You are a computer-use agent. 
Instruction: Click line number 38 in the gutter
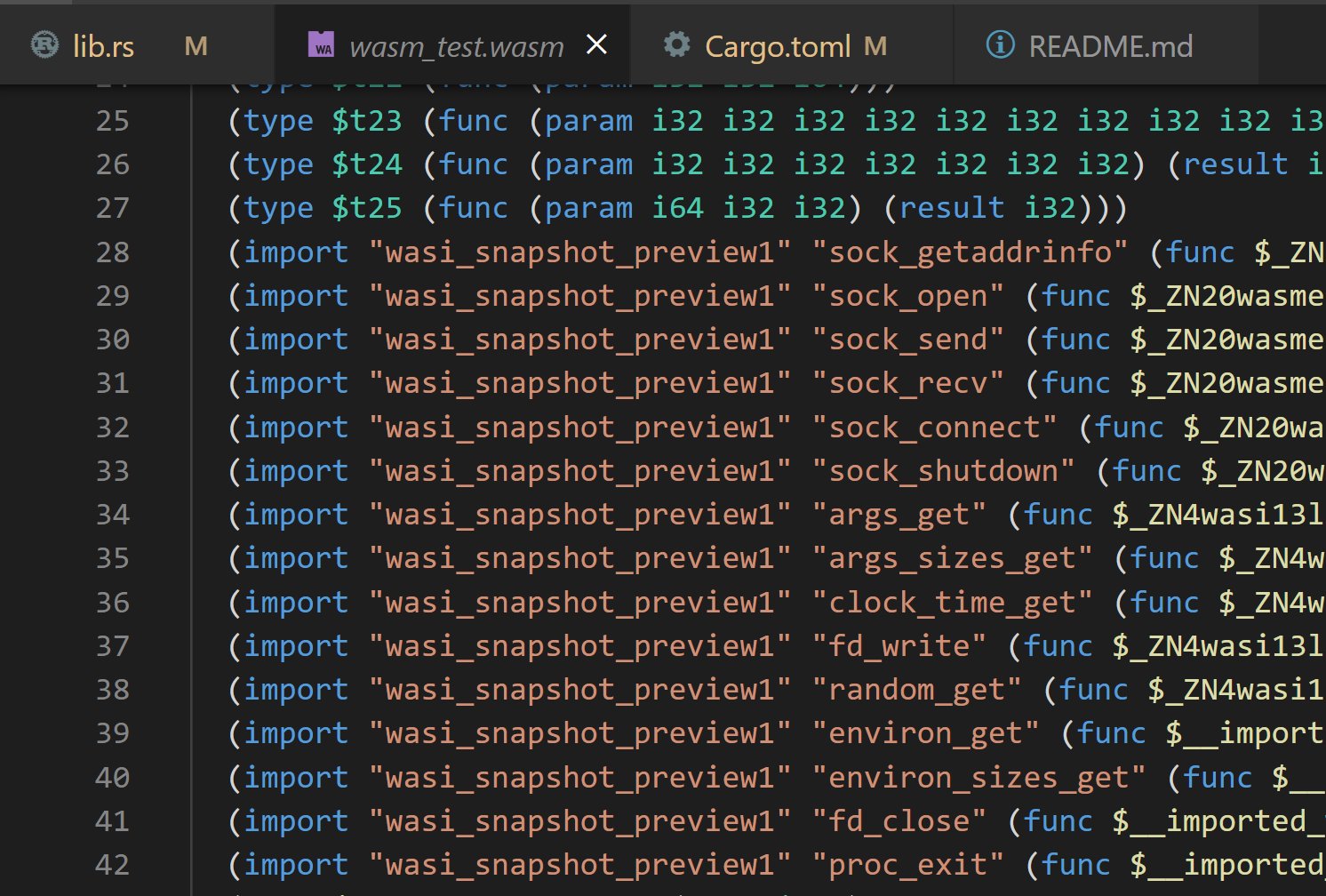pyautogui.click(x=113, y=690)
